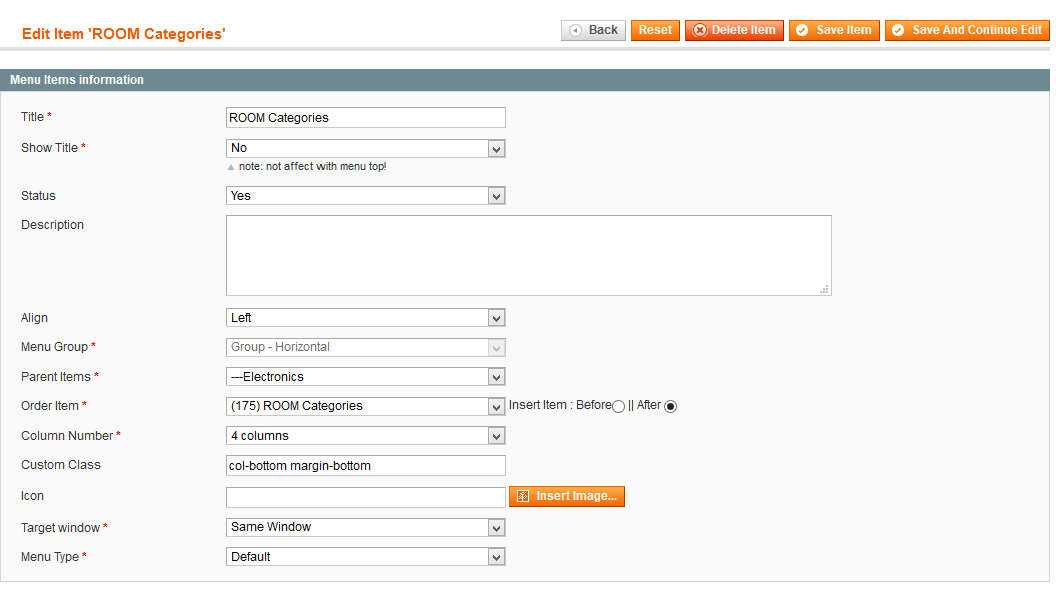Click the Delete Item button
The image size is (1056, 589).
[734, 30]
